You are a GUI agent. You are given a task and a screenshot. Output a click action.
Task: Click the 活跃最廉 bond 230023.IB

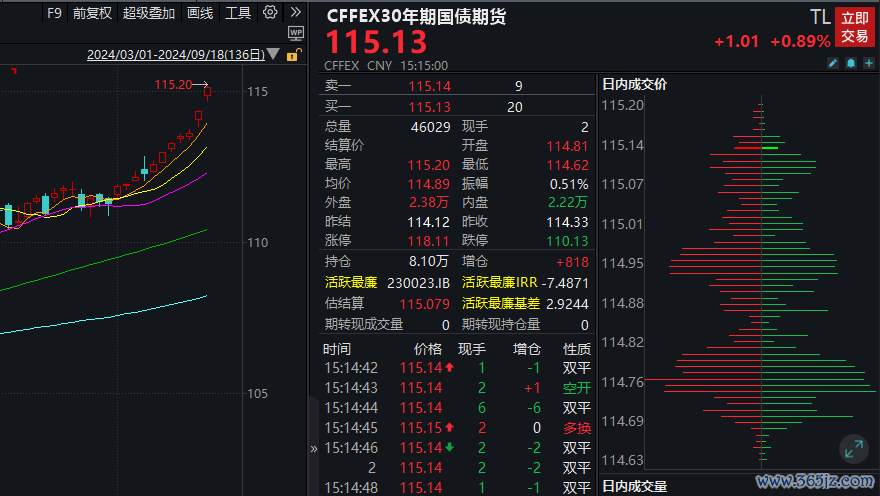[419, 283]
